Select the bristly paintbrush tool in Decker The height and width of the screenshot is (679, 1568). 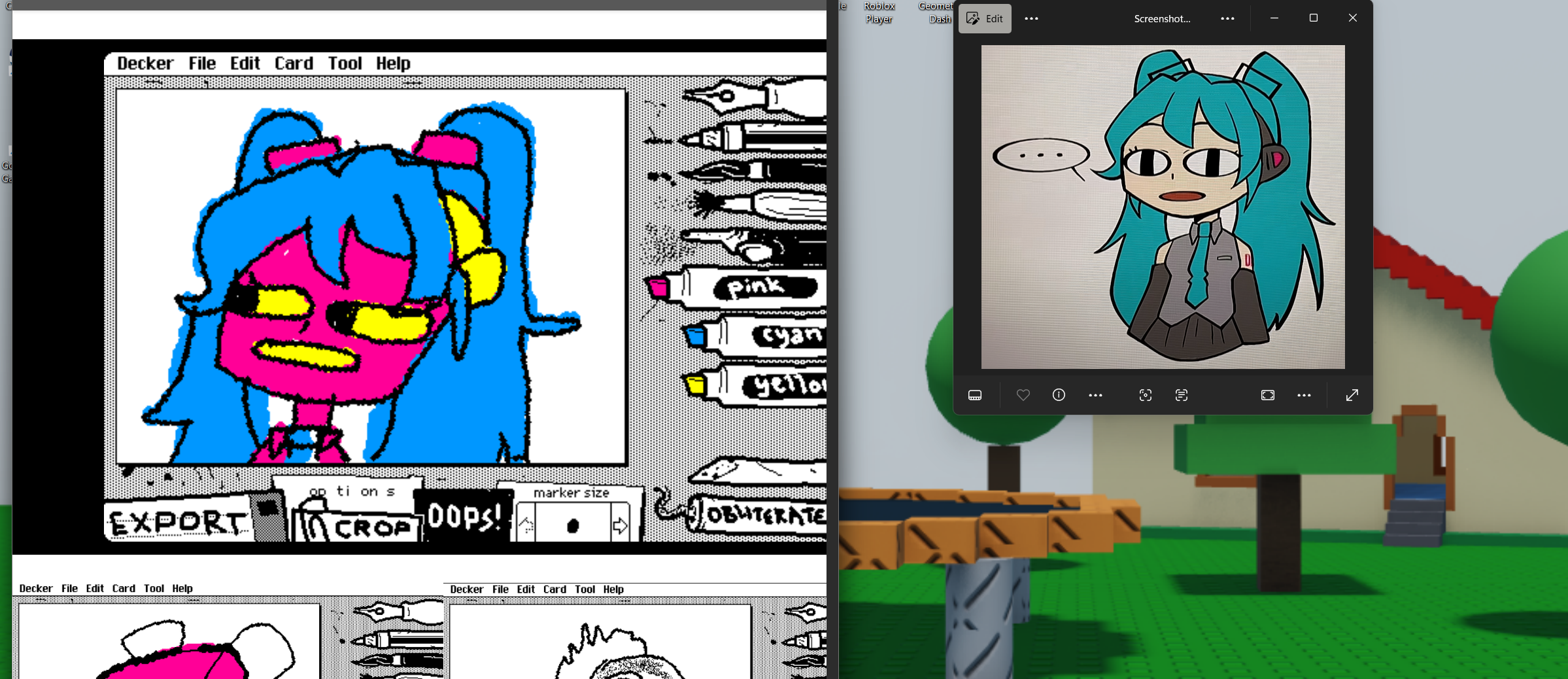757,205
